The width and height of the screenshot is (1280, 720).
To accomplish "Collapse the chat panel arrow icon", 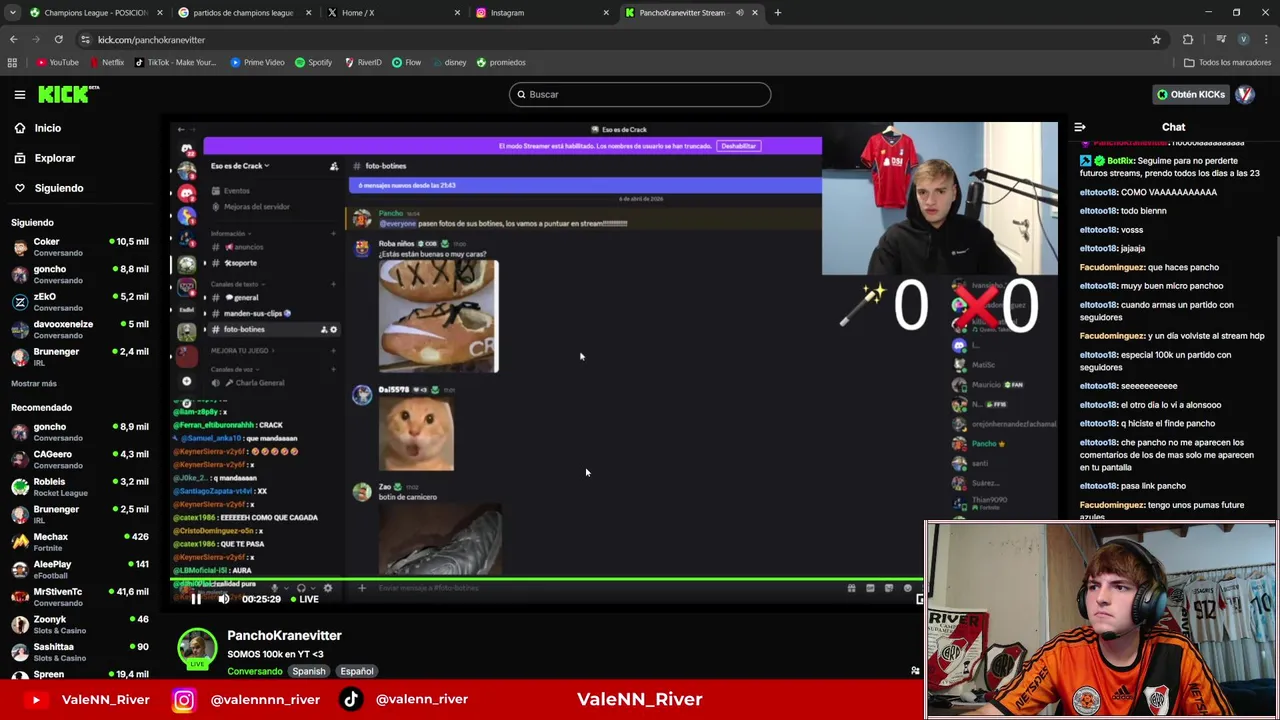I will point(1080,128).
